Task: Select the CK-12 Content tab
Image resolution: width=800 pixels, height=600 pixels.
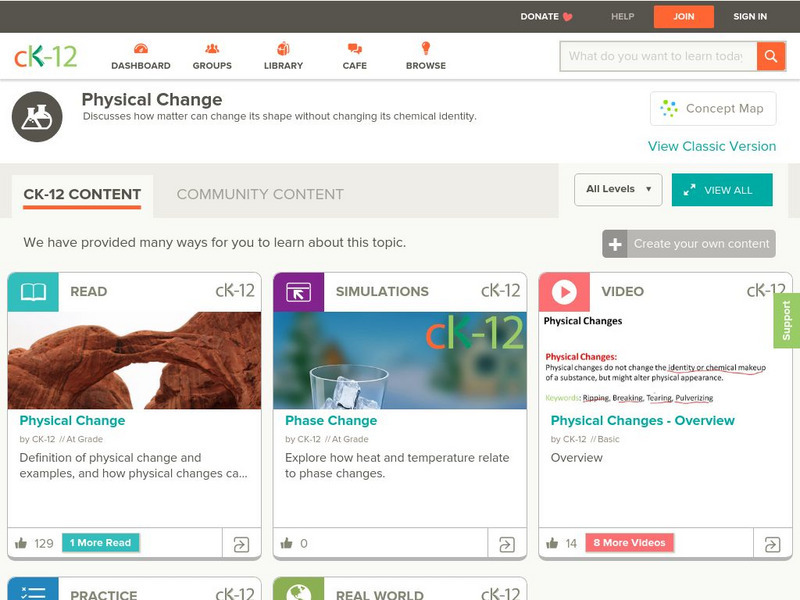Action: point(82,195)
